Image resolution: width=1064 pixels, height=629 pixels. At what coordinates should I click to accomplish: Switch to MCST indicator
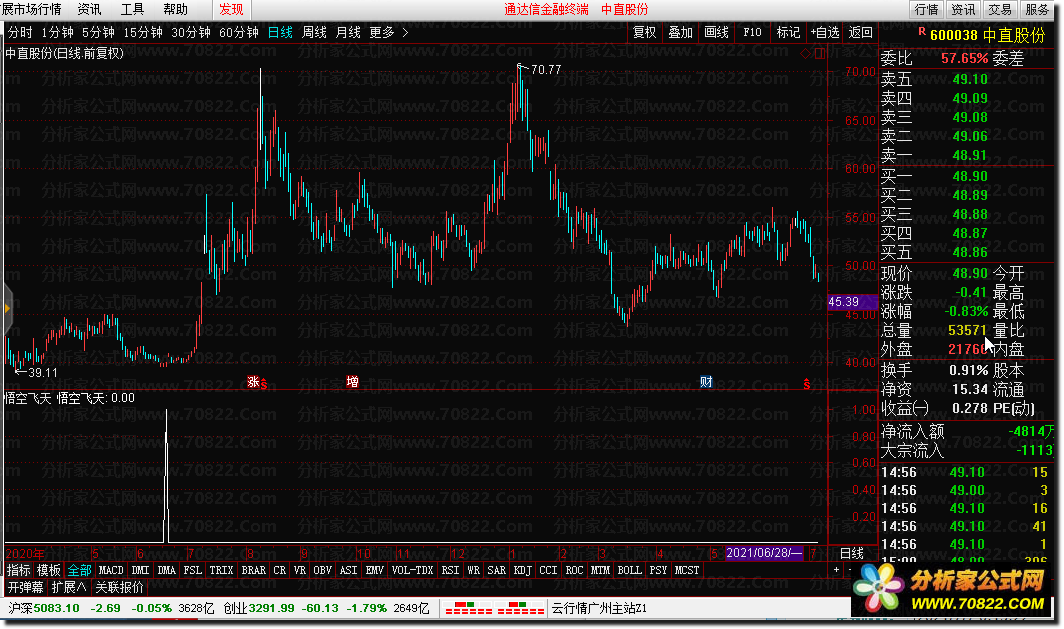pos(687,570)
